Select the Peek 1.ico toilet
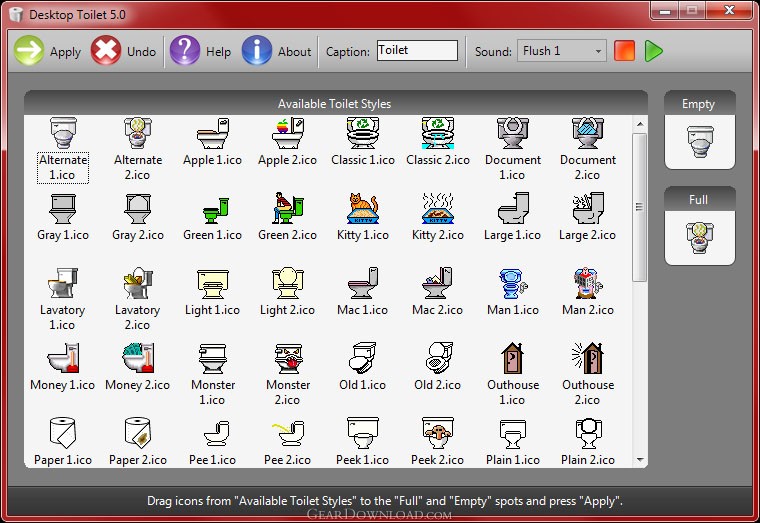The image size is (760, 523). [363, 433]
